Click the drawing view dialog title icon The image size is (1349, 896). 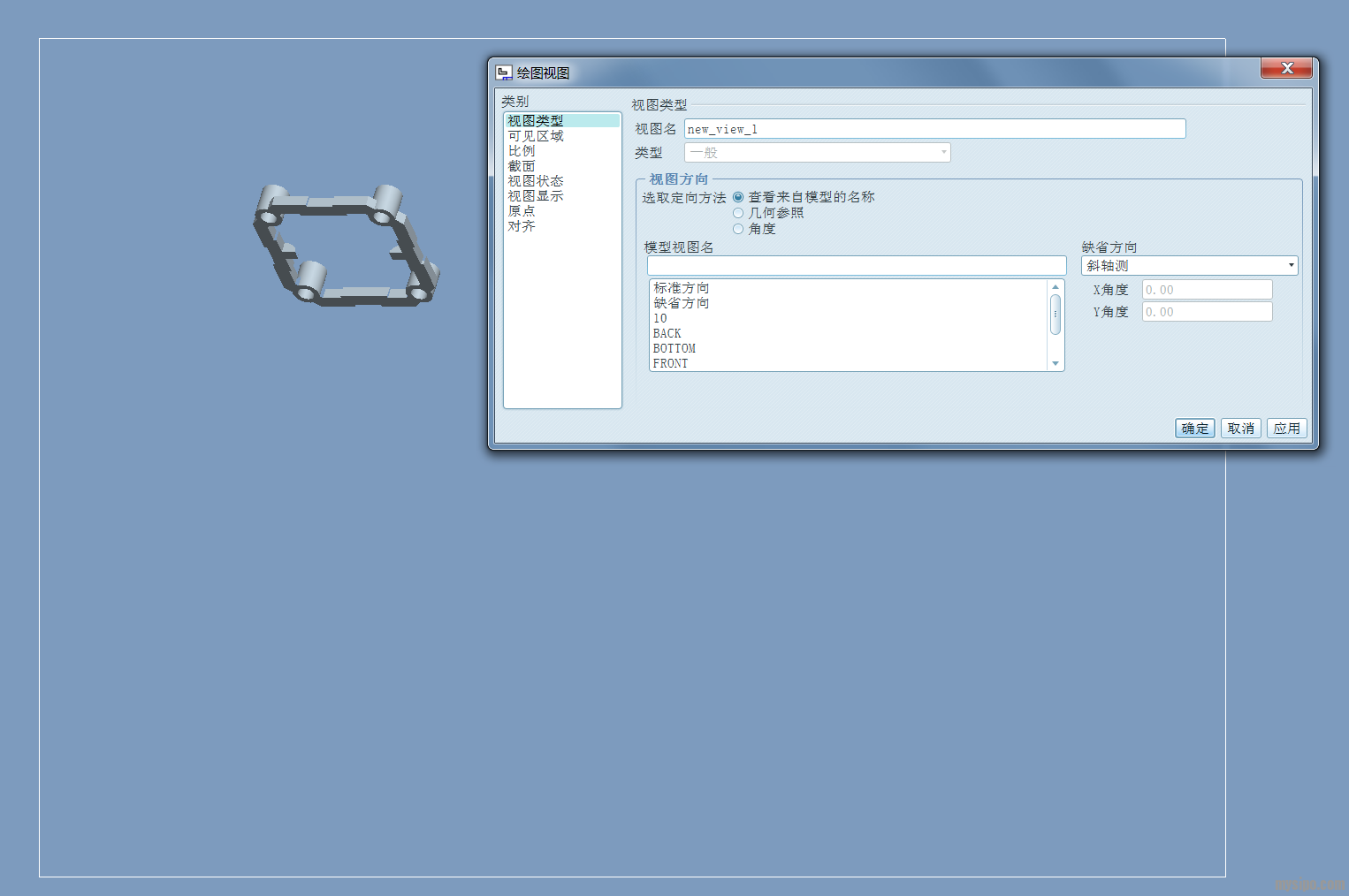tap(504, 72)
